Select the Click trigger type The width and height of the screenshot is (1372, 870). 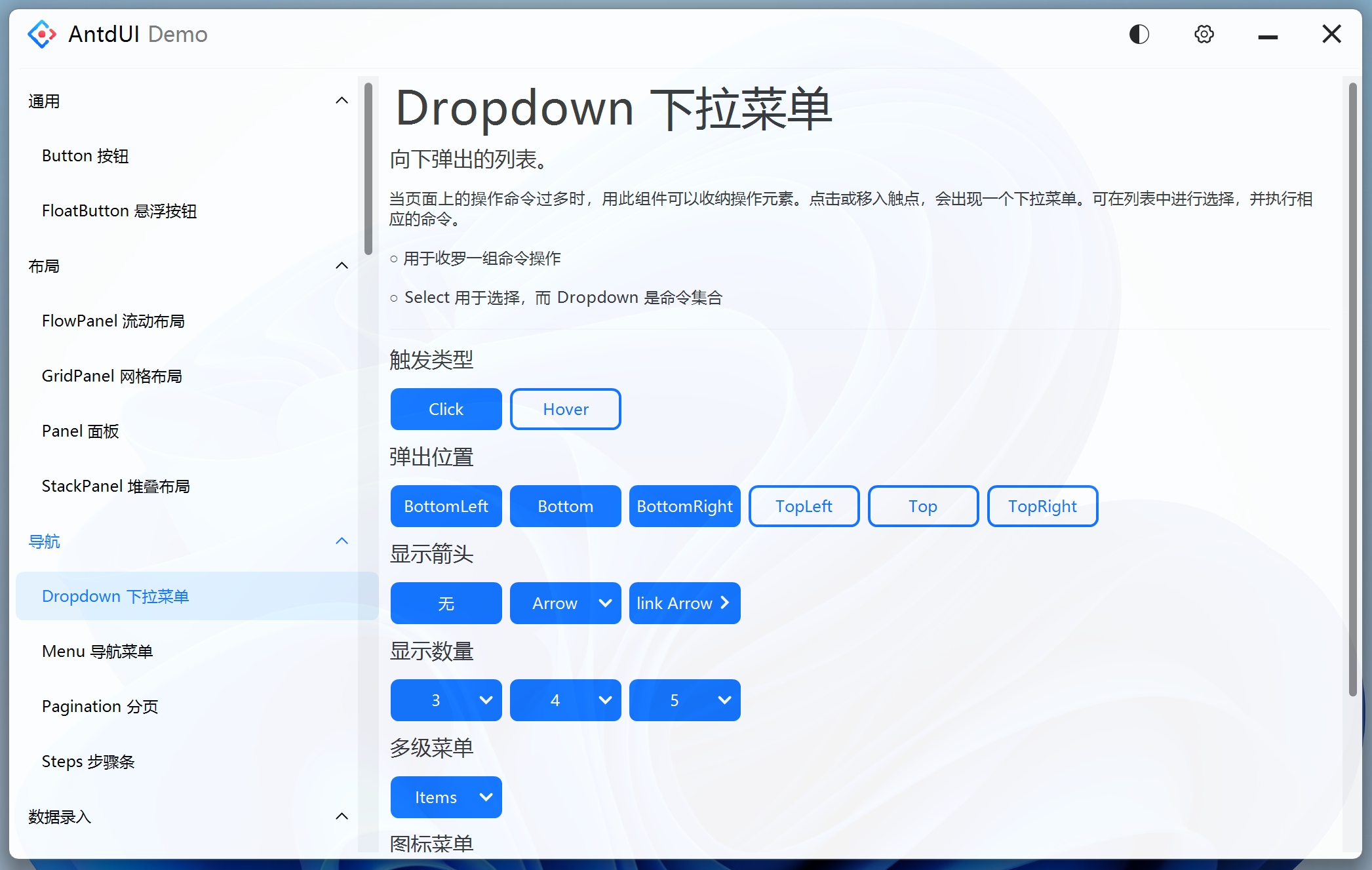click(446, 408)
